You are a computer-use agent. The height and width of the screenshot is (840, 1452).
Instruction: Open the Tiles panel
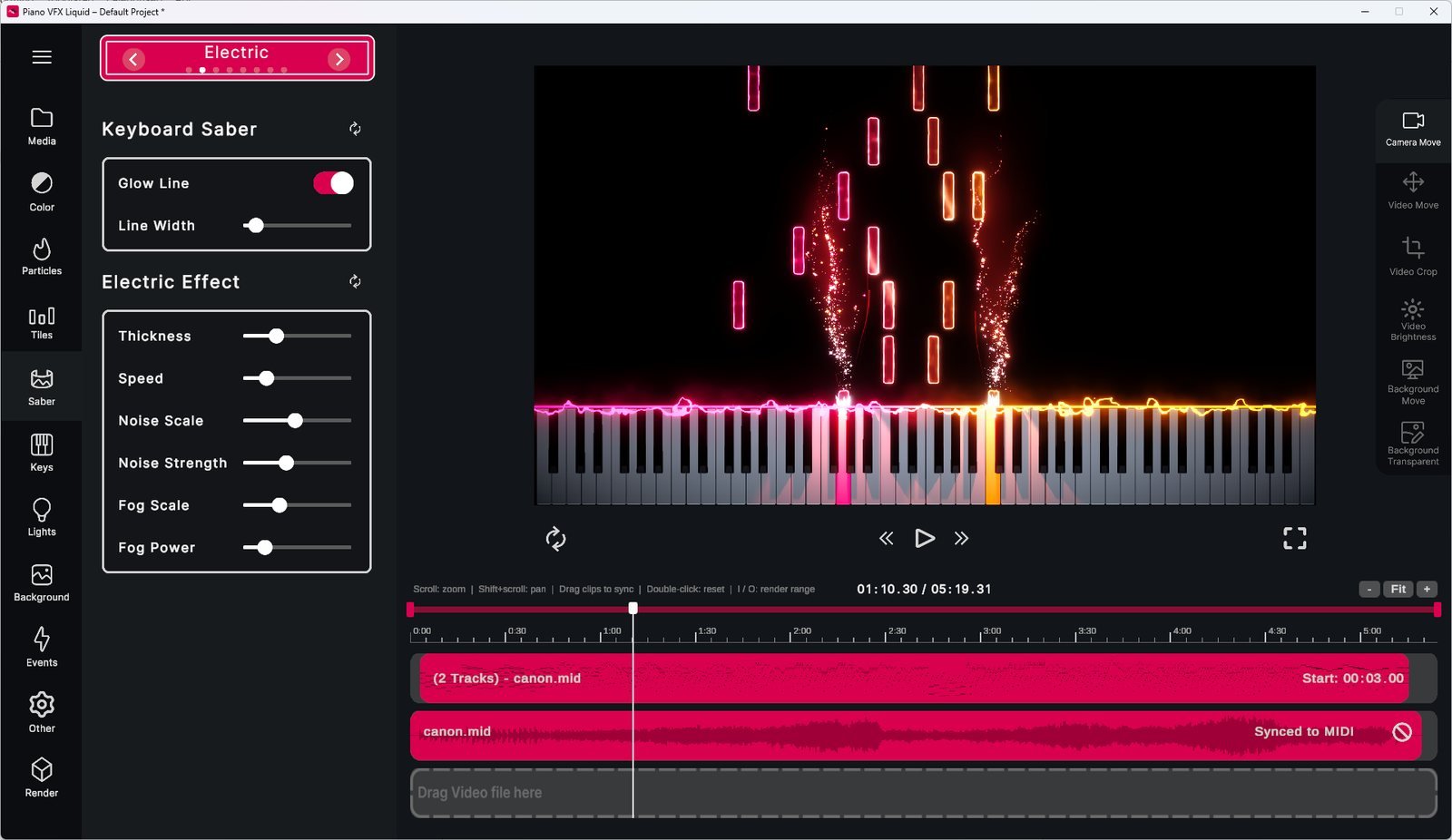tap(42, 323)
